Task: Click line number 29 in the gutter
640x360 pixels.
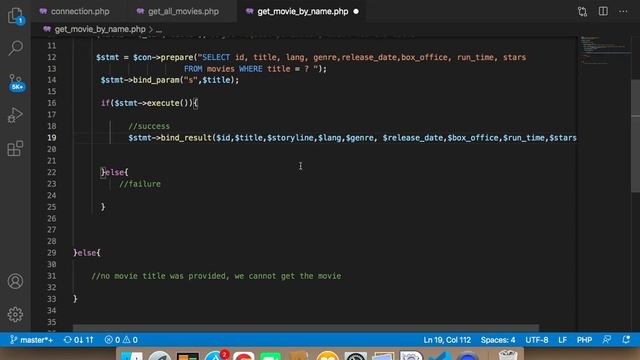Action: click(51, 253)
